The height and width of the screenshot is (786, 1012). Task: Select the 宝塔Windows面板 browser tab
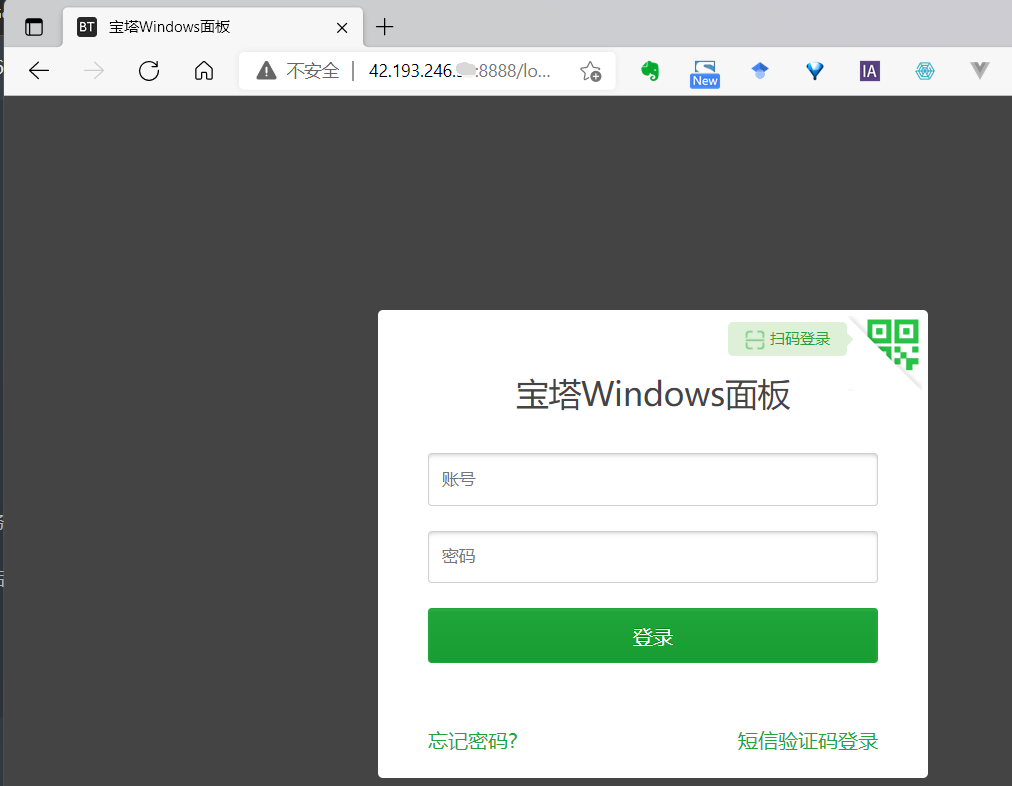pos(213,27)
